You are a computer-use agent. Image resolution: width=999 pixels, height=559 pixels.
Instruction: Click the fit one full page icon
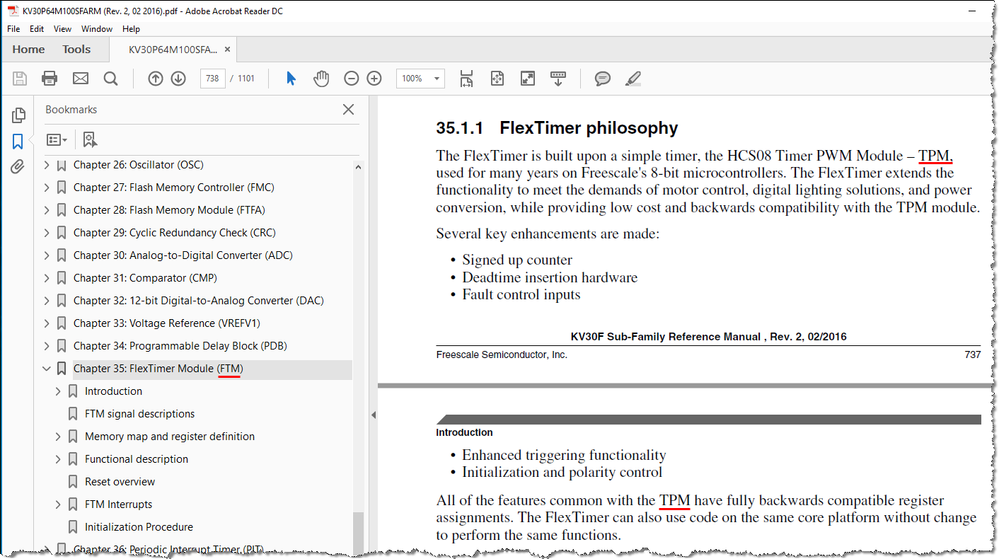(x=497, y=78)
